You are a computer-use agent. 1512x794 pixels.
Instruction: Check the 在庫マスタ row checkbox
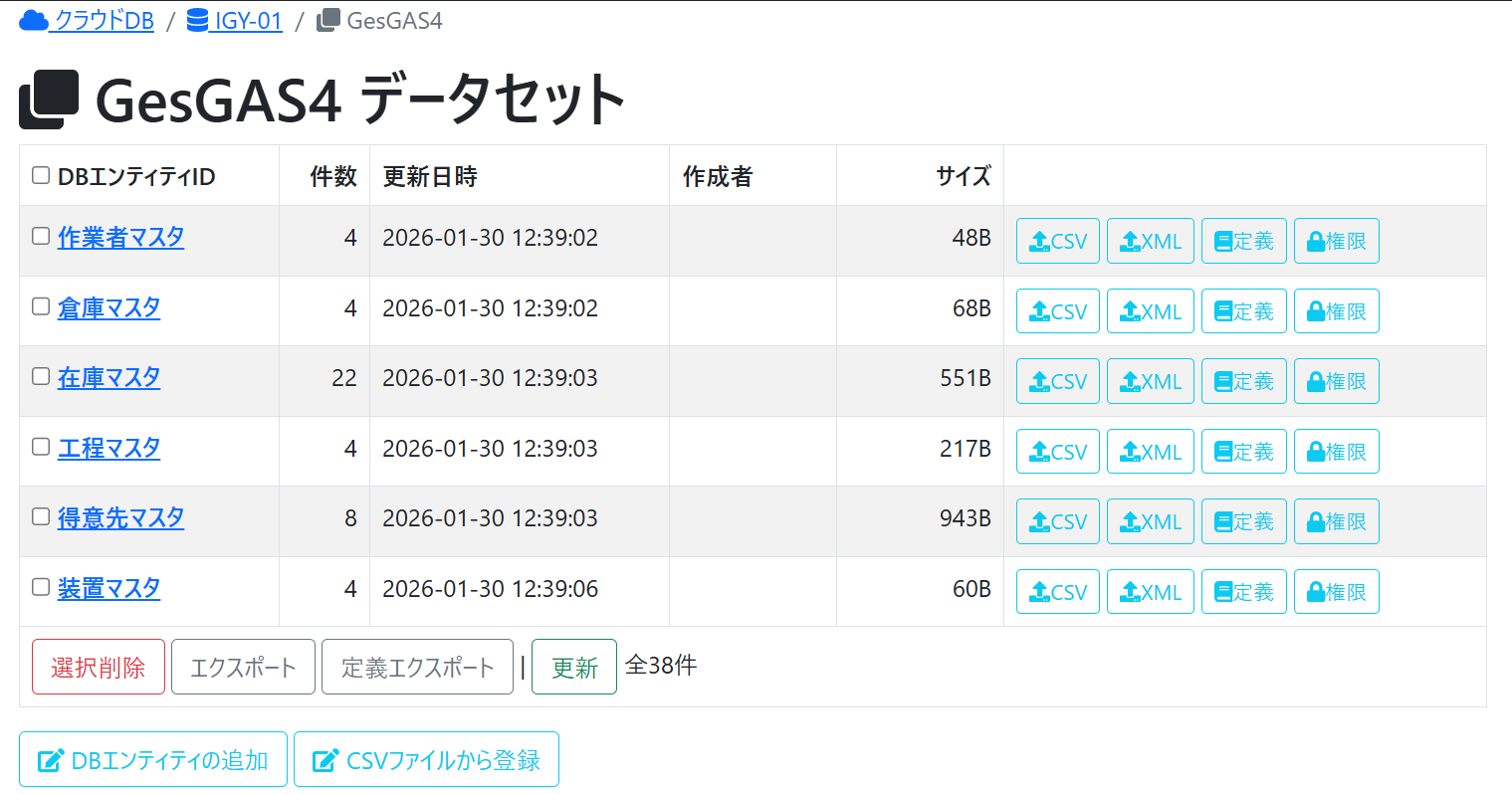click(41, 376)
